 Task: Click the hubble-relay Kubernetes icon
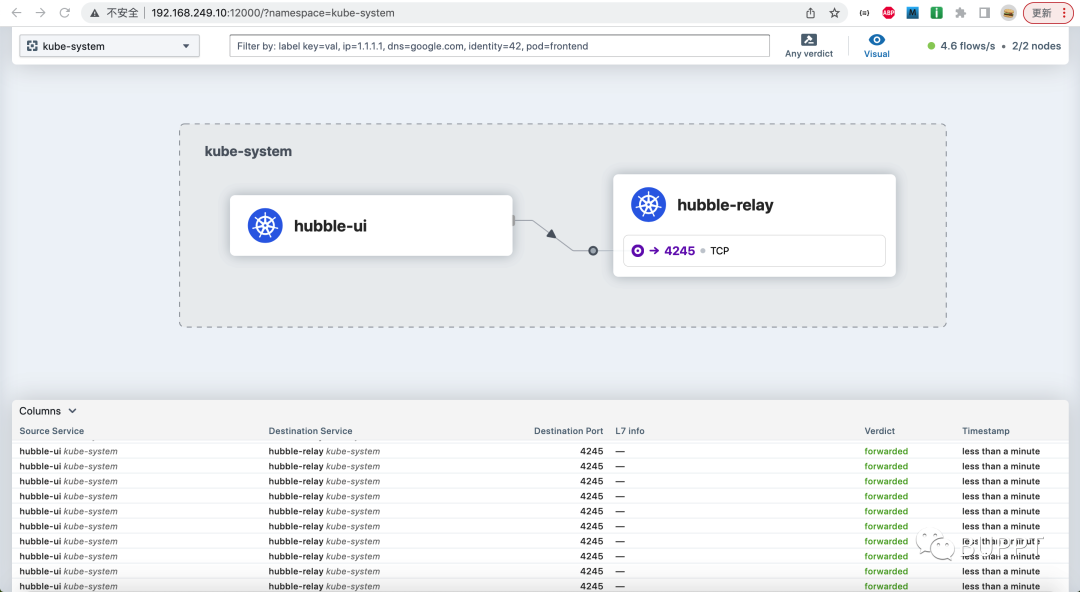click(x=648, y=205)
